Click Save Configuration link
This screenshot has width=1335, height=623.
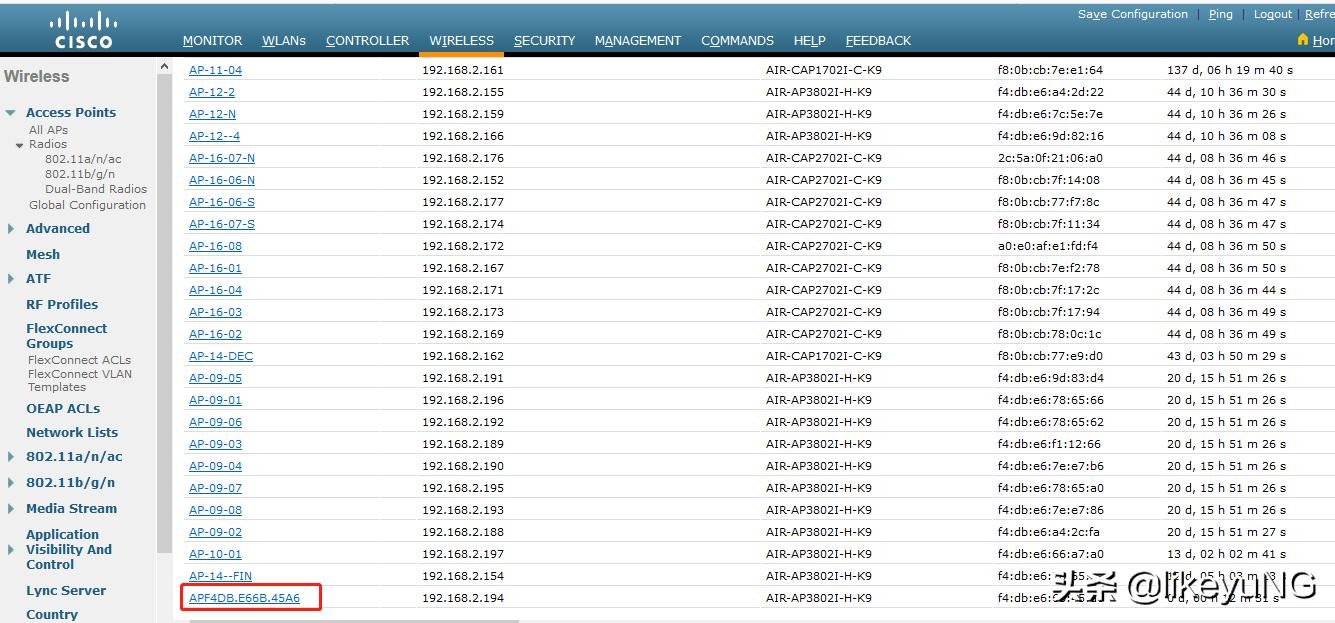click(x=1133, y=14)
